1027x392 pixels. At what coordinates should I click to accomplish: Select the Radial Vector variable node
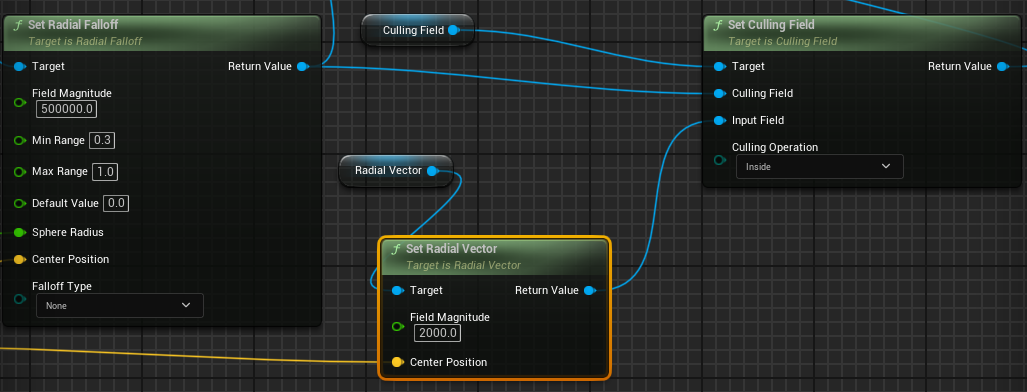click(396, 170)
